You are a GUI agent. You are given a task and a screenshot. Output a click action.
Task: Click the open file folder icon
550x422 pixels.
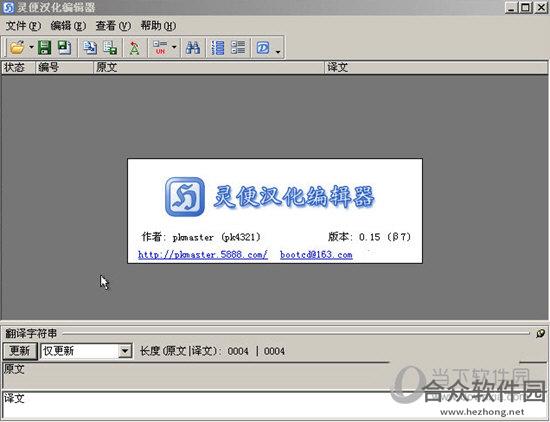[x=17, y=47]
